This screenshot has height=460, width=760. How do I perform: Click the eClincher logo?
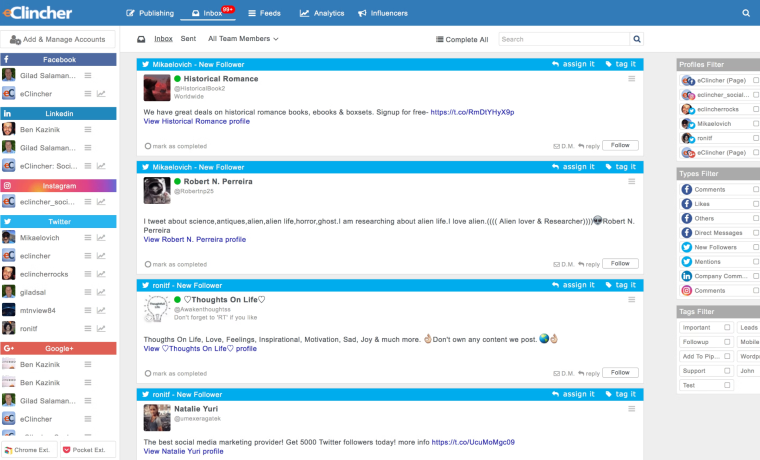tap(38, 13)
